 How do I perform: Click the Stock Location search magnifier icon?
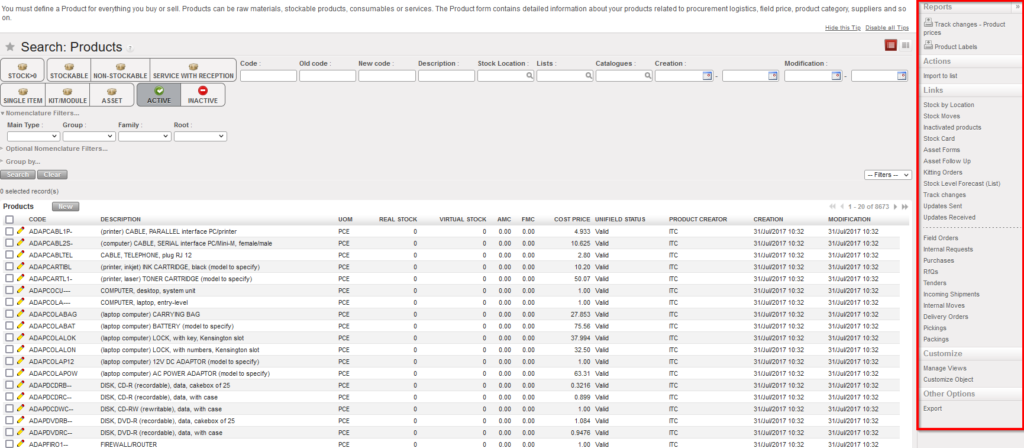528,76
